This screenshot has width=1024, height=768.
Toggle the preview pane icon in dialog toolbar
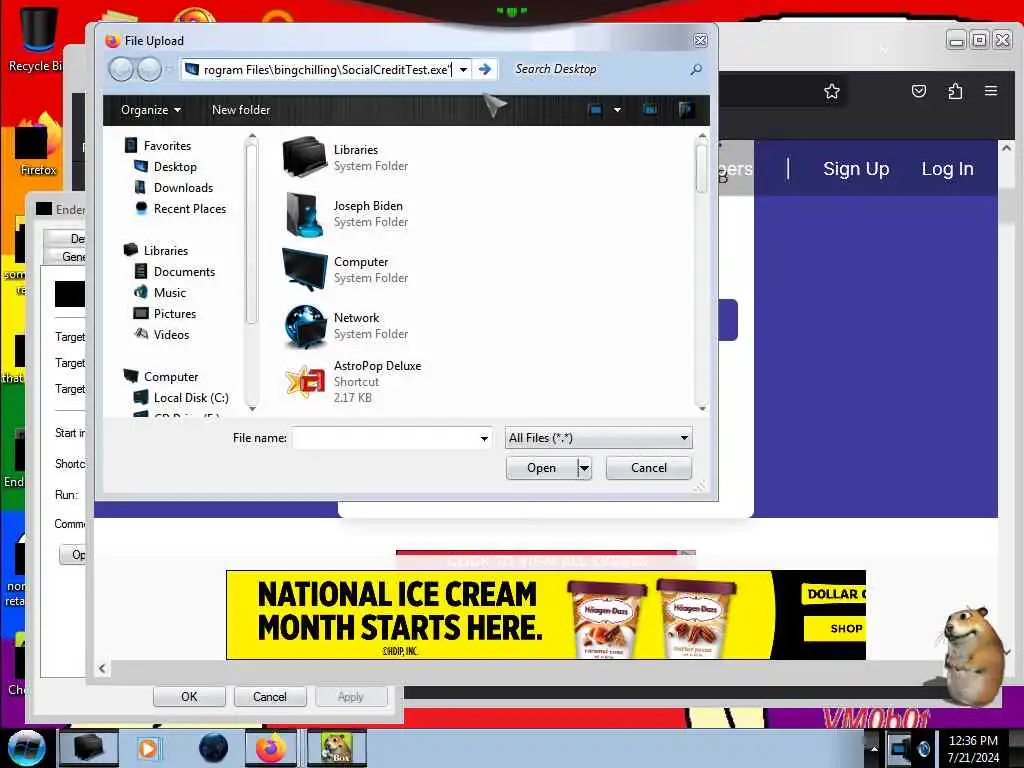(650, 110)
